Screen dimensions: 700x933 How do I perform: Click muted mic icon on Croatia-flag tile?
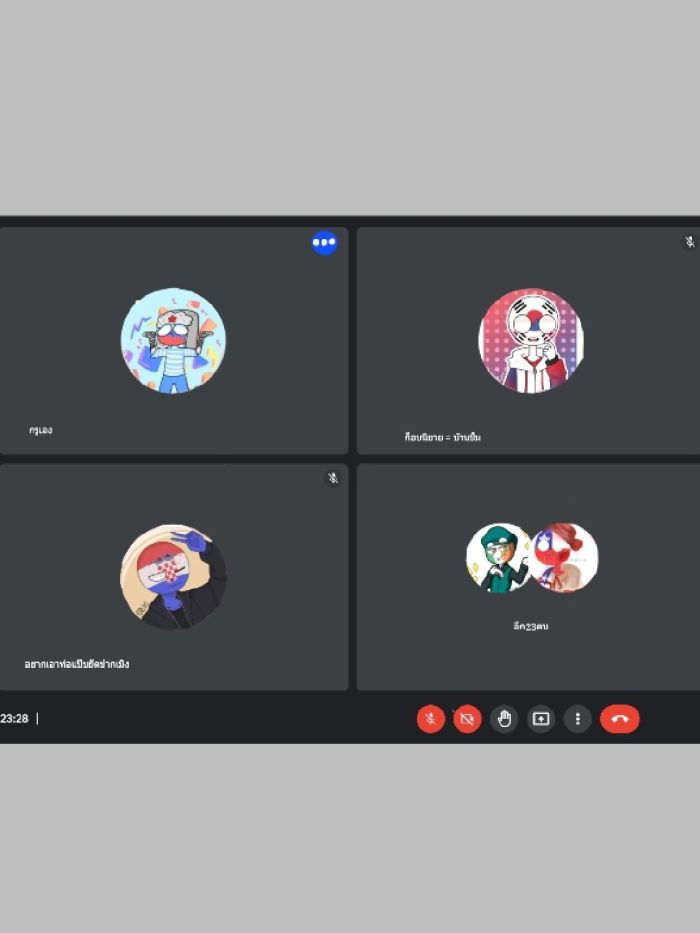(333, 478)
